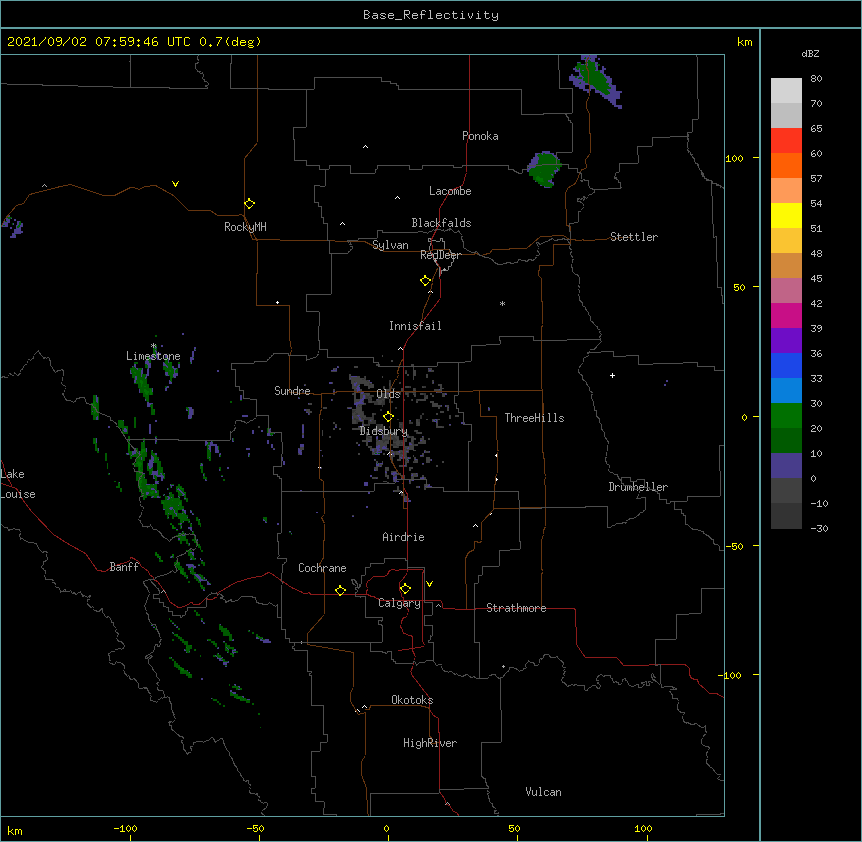The height and width of the screenshot is (842, 862).
Task: Click the Olds town label
Action: pyautogui.click(x=388, y=394)
